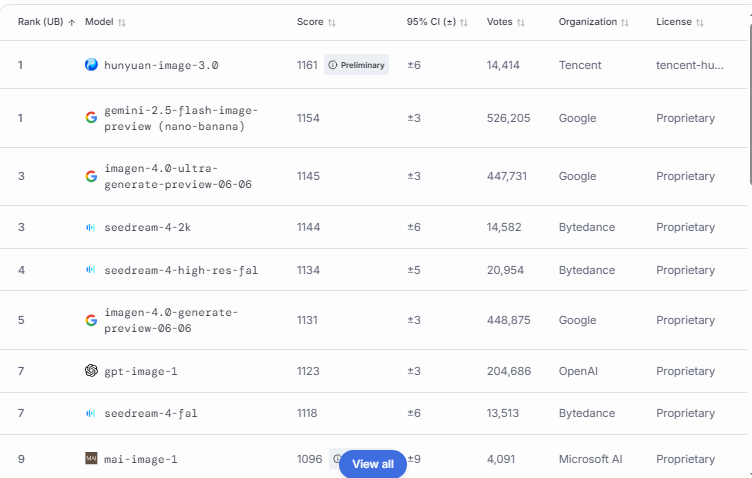Click the score value 1131
752x478 pixels.
307,320
